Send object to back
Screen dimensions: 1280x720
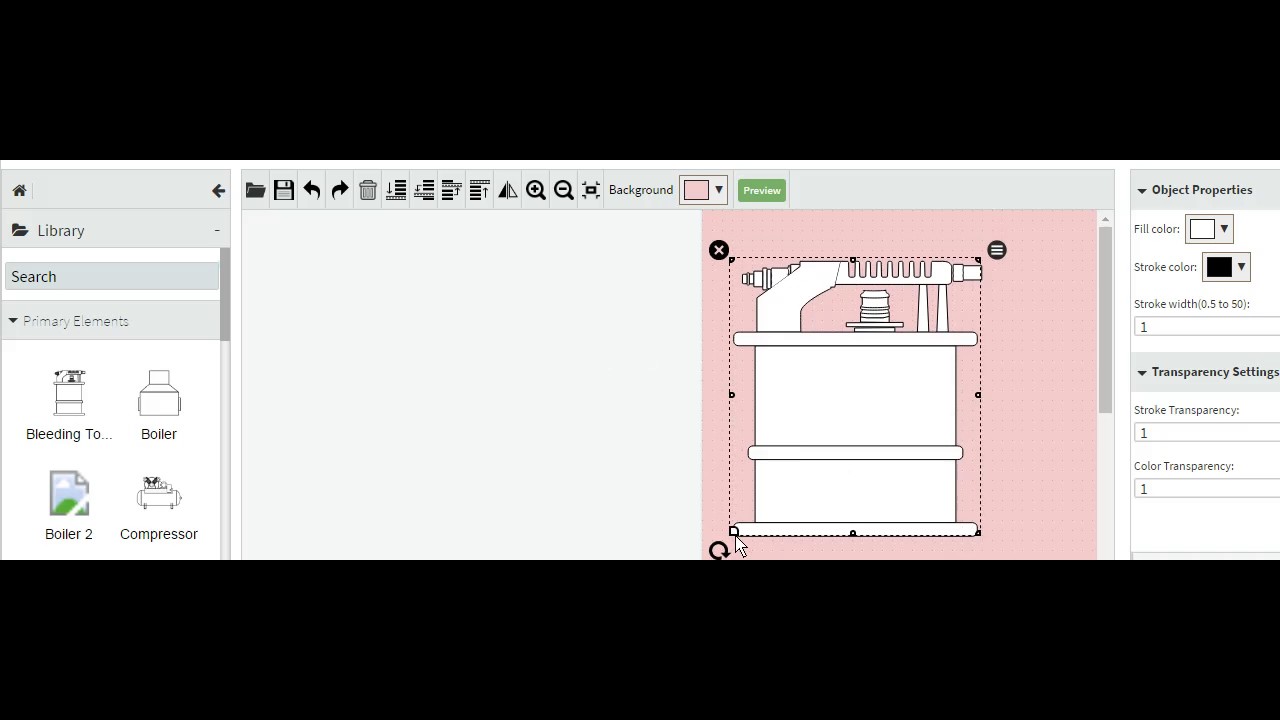396,190
